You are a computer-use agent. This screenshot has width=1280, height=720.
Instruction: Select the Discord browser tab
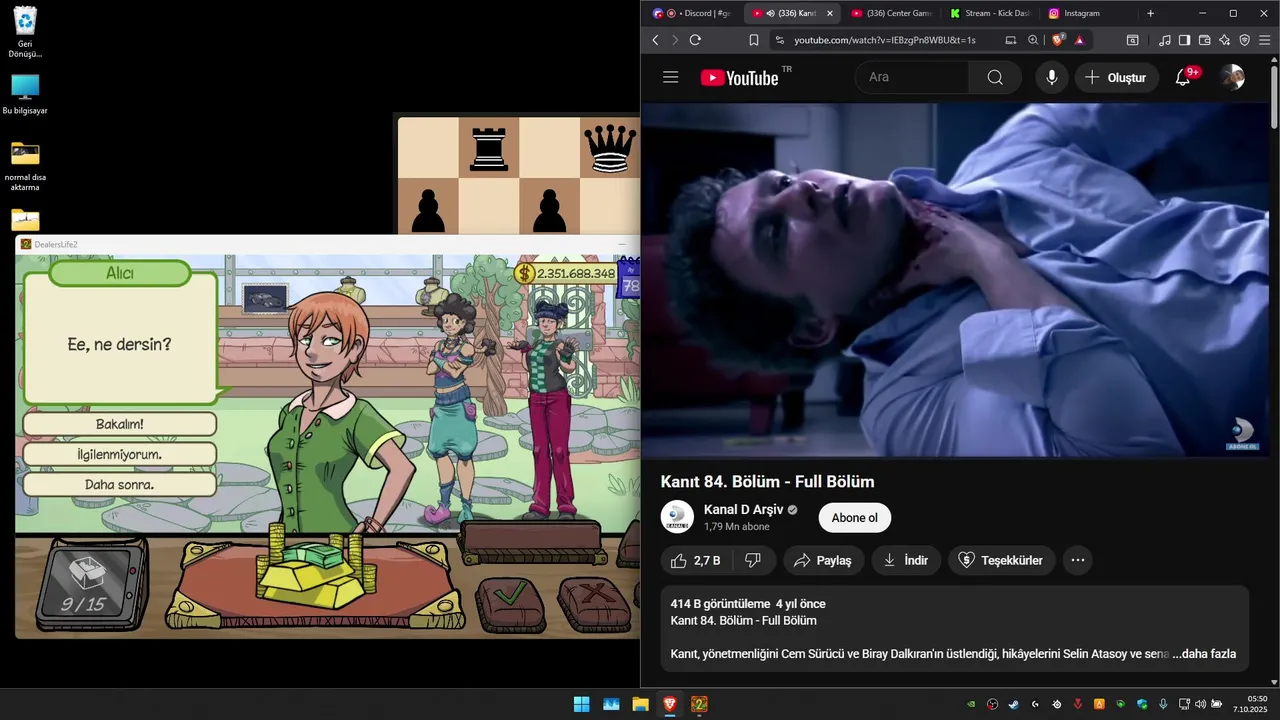click(x=692, y=13)
